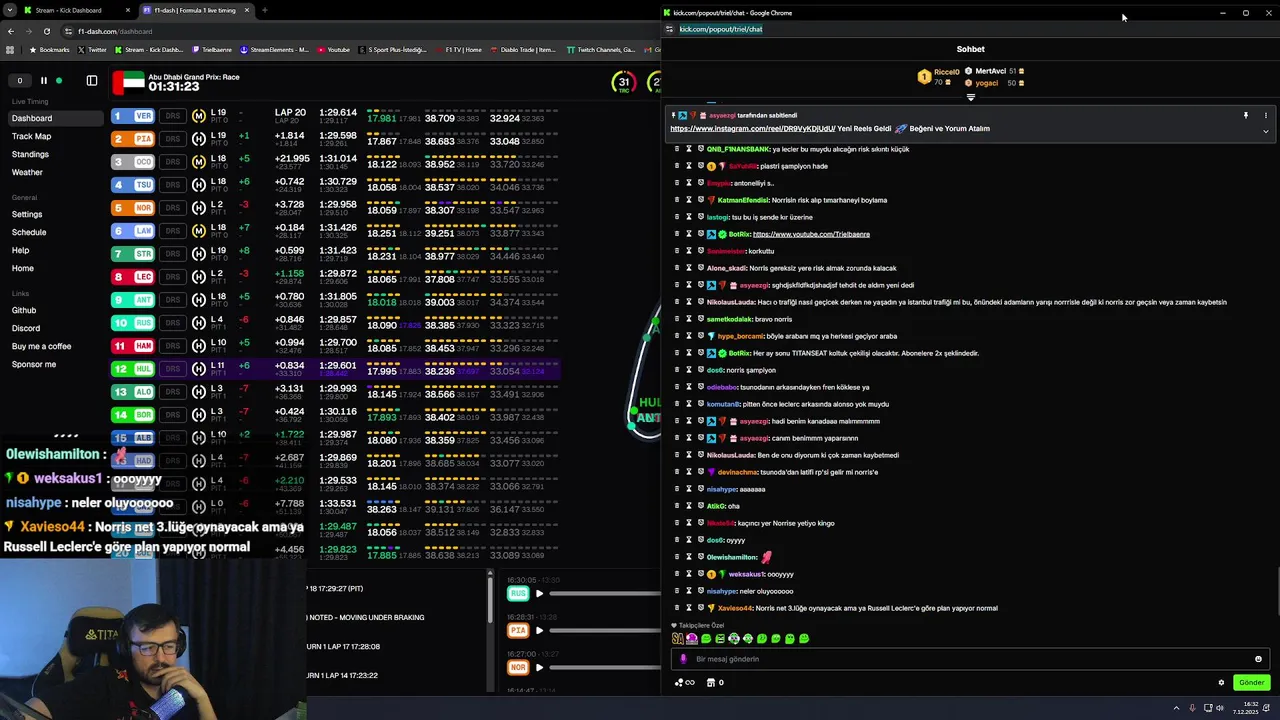Pause the f1-dash live timing playback
This screenshot has height=720, width=1280.
(x=43, y=81)
